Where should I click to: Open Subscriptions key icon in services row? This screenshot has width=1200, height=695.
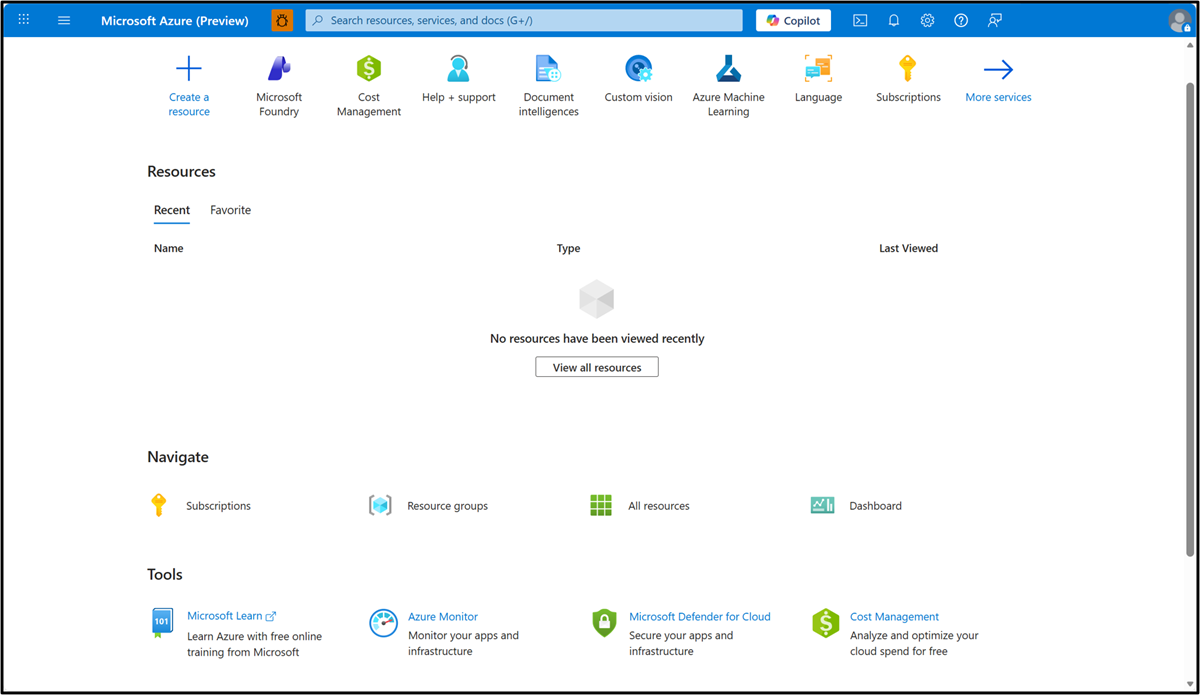[908, 68]
